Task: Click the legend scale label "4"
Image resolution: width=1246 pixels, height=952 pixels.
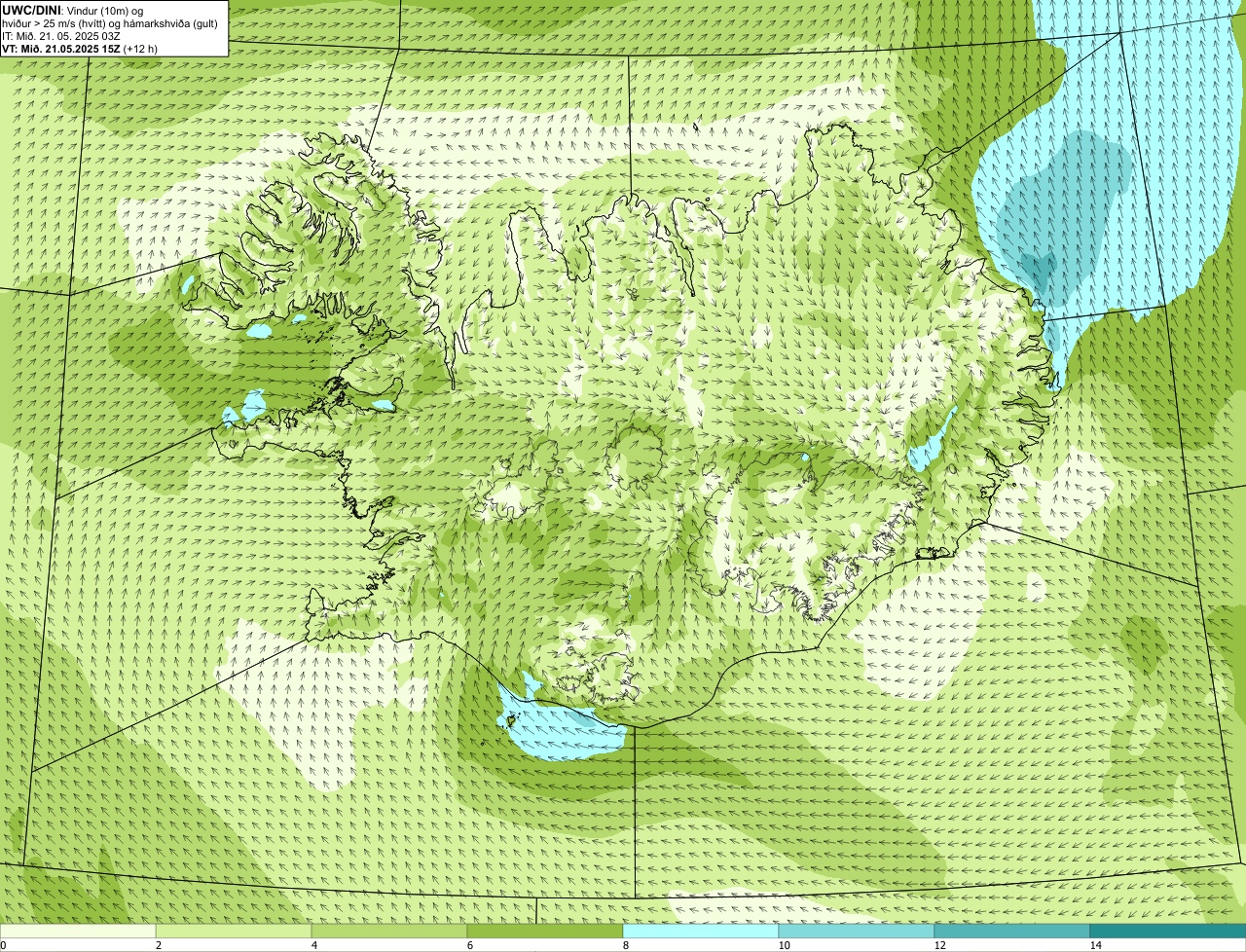Action: click(313, 945)
